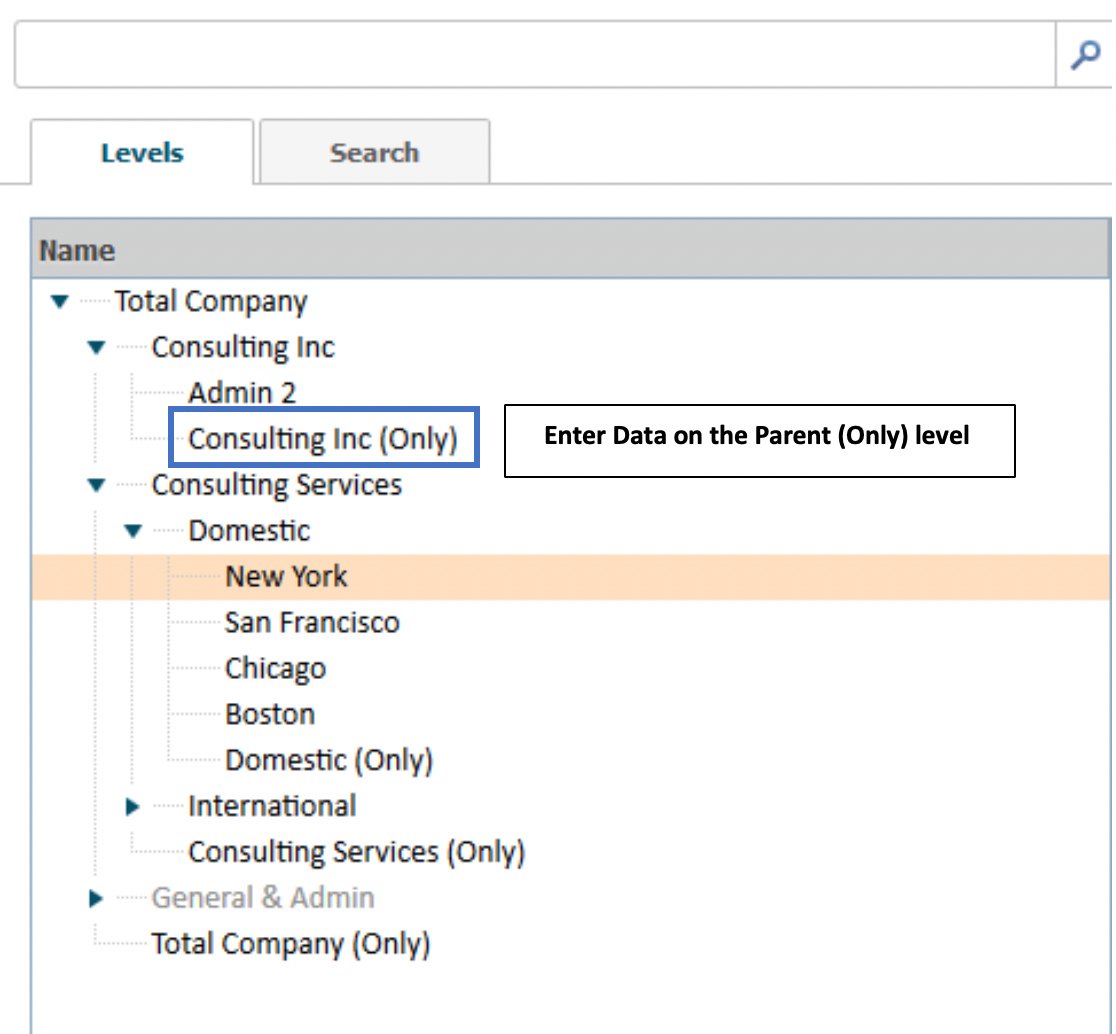The image size is (1116, 1034).
Task: Click the Name column header
Action: (x=570, y=250)
